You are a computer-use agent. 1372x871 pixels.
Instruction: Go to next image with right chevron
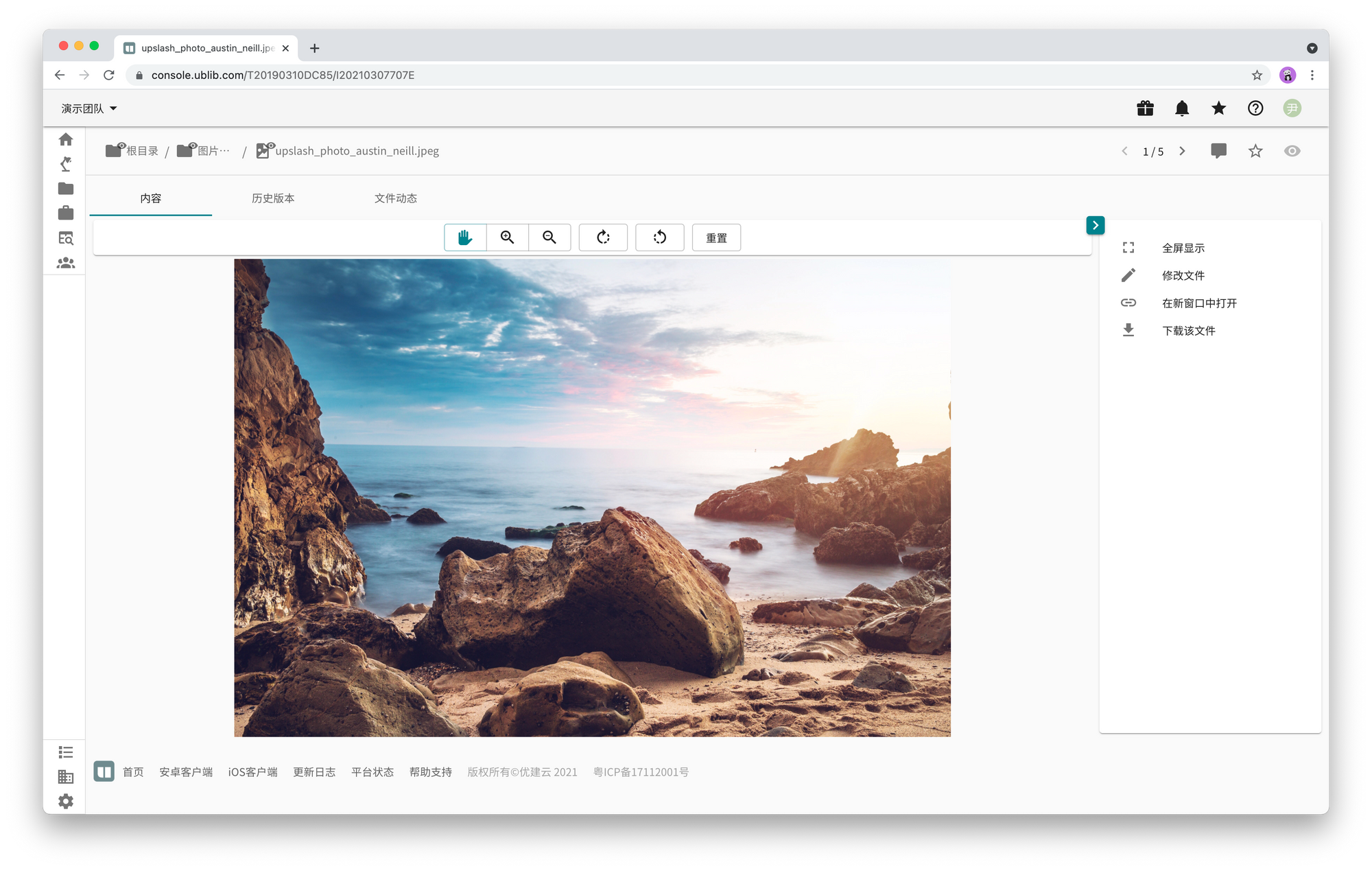coord(1182,151)
